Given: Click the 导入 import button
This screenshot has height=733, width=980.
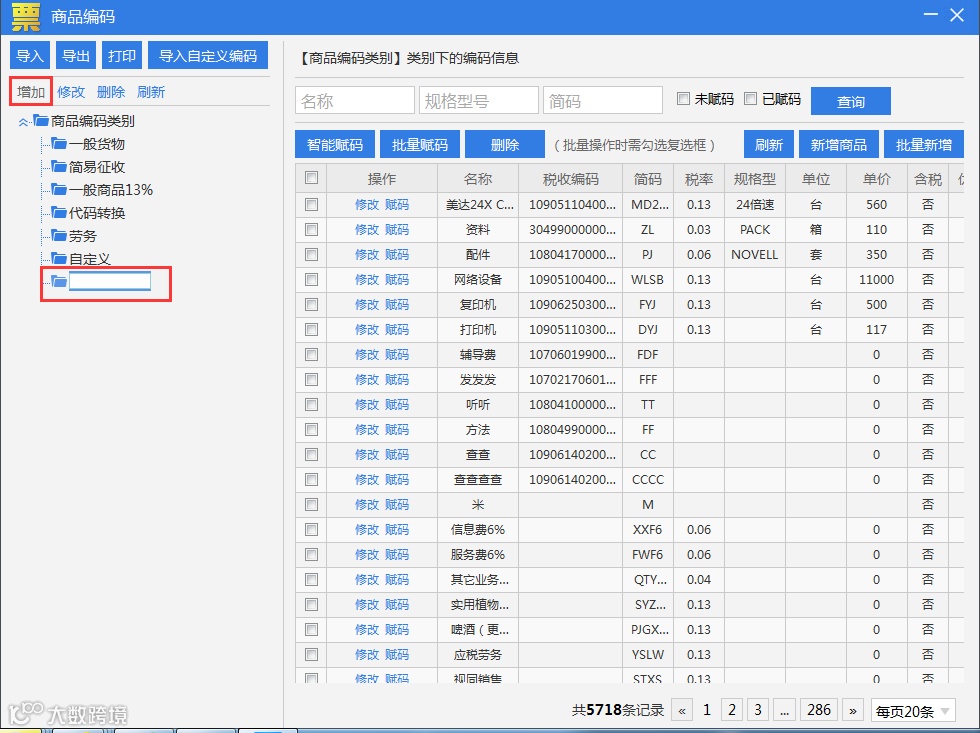Looking at the screenshot, I should tap(29, 56).
